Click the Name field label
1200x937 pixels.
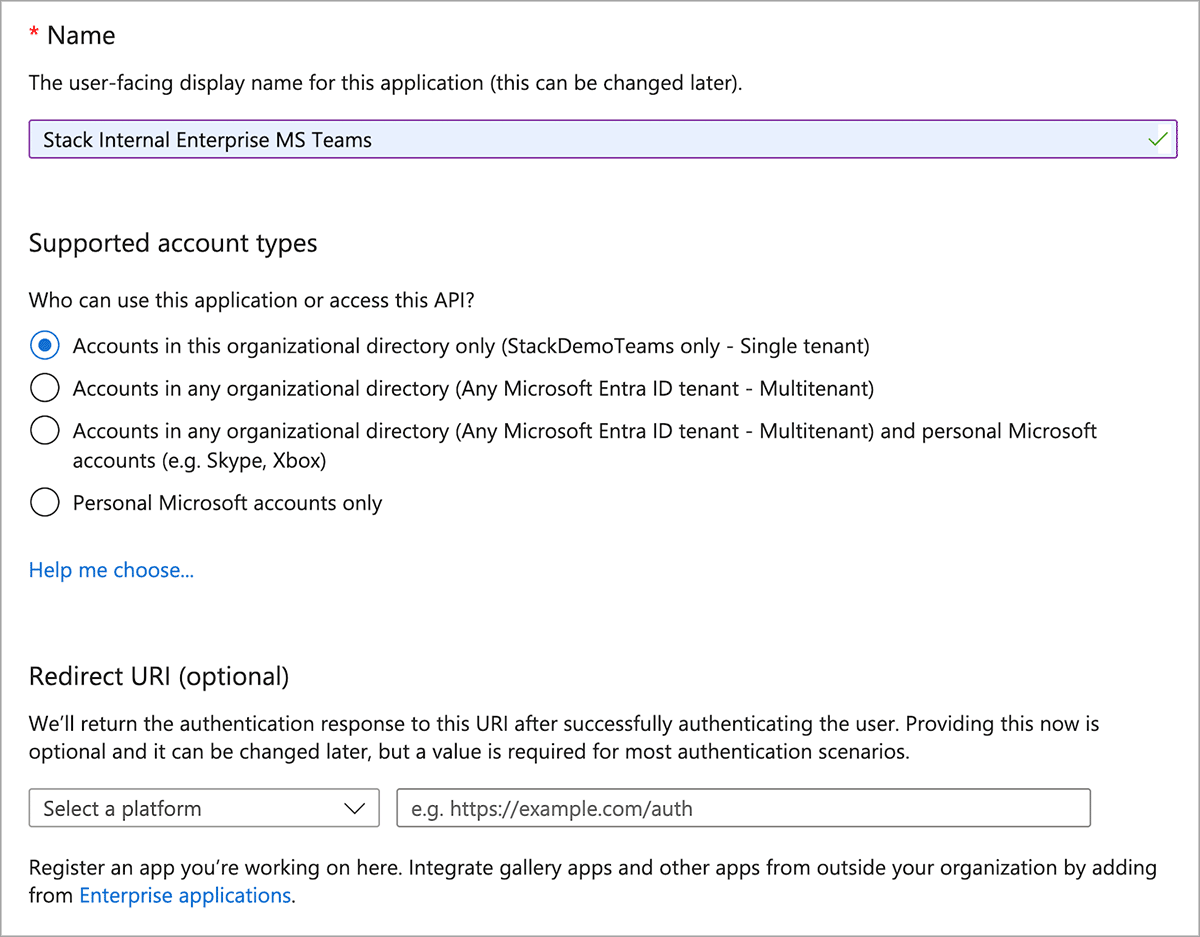(x=81, y=36)
